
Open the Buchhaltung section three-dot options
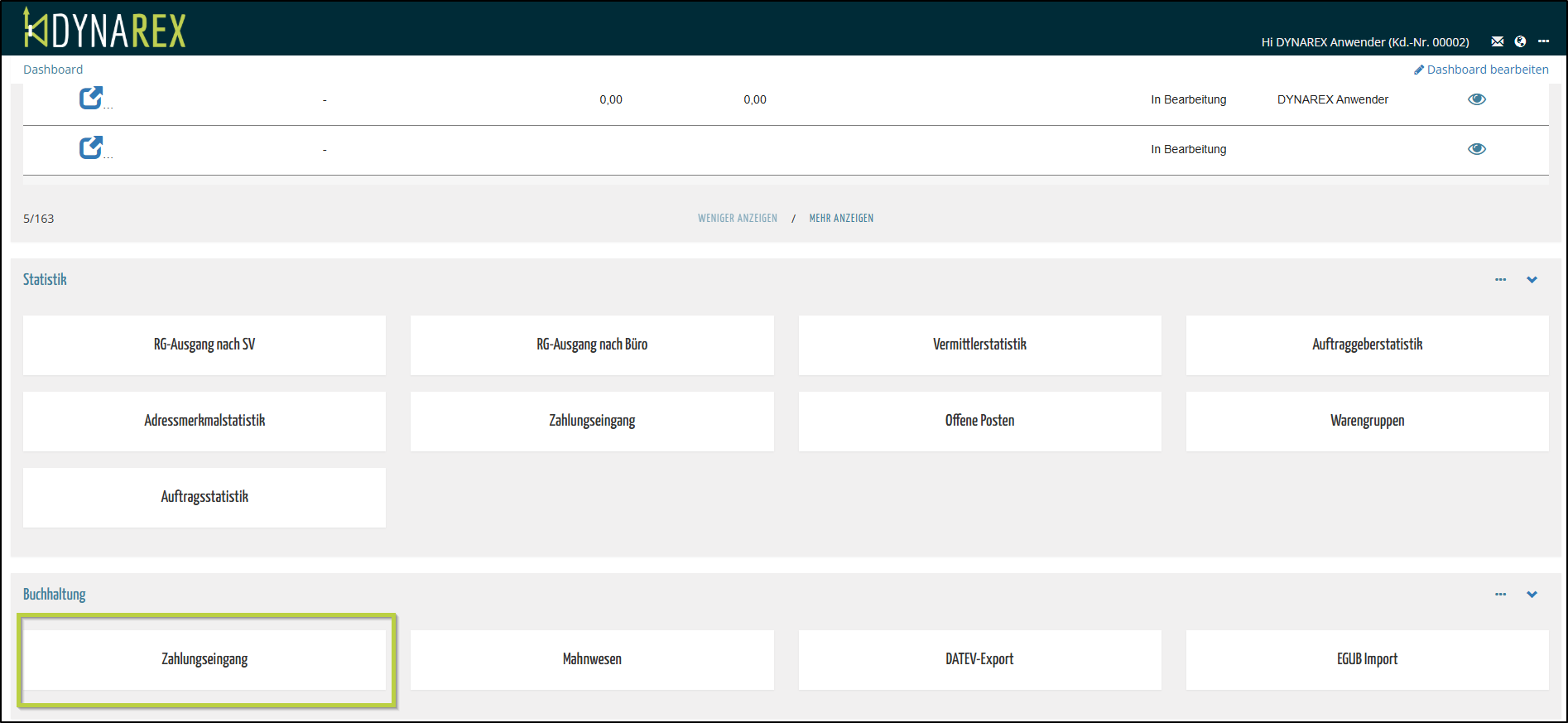[1500, 595]
